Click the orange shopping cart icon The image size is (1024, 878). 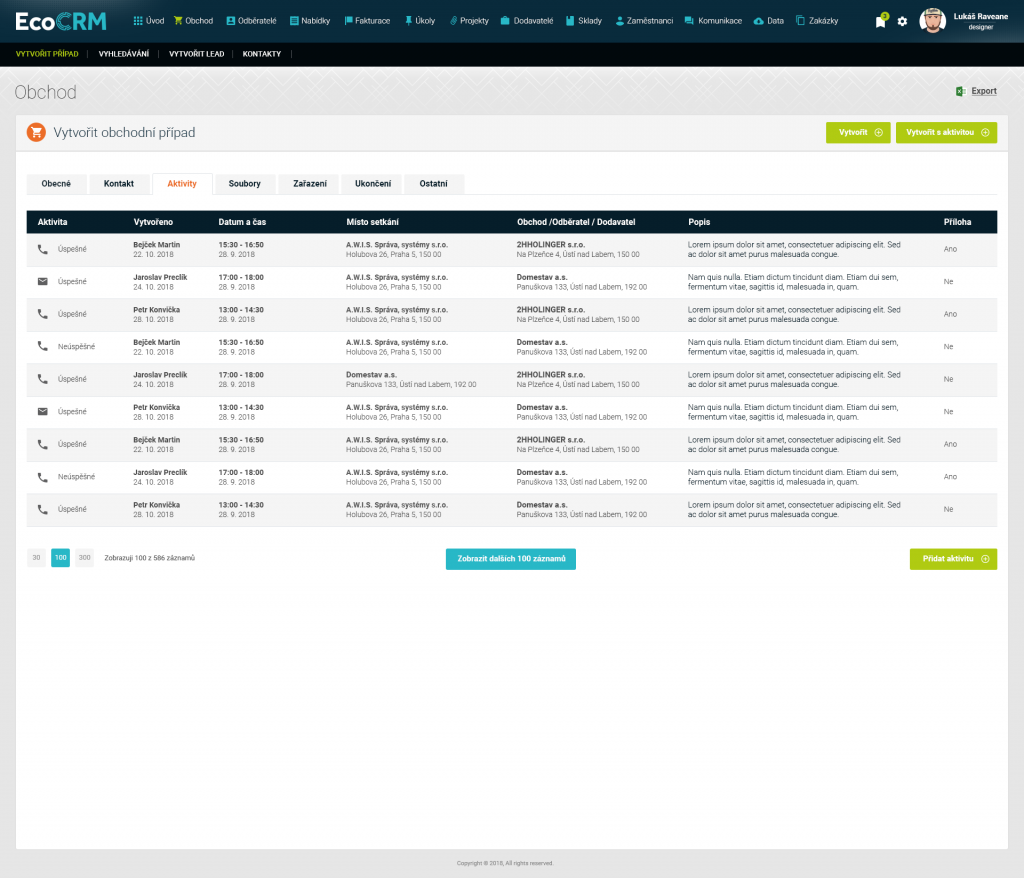(36, 132)
